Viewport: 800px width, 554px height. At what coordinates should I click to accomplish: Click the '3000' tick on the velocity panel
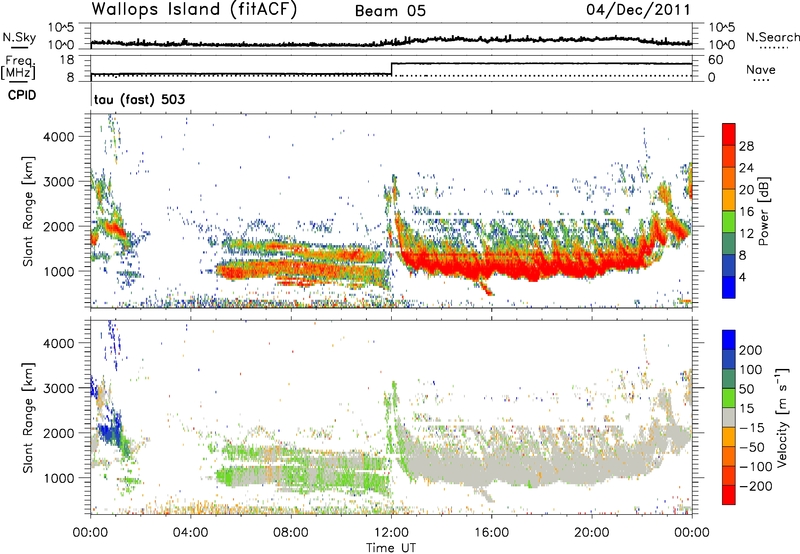coord(59,388)
